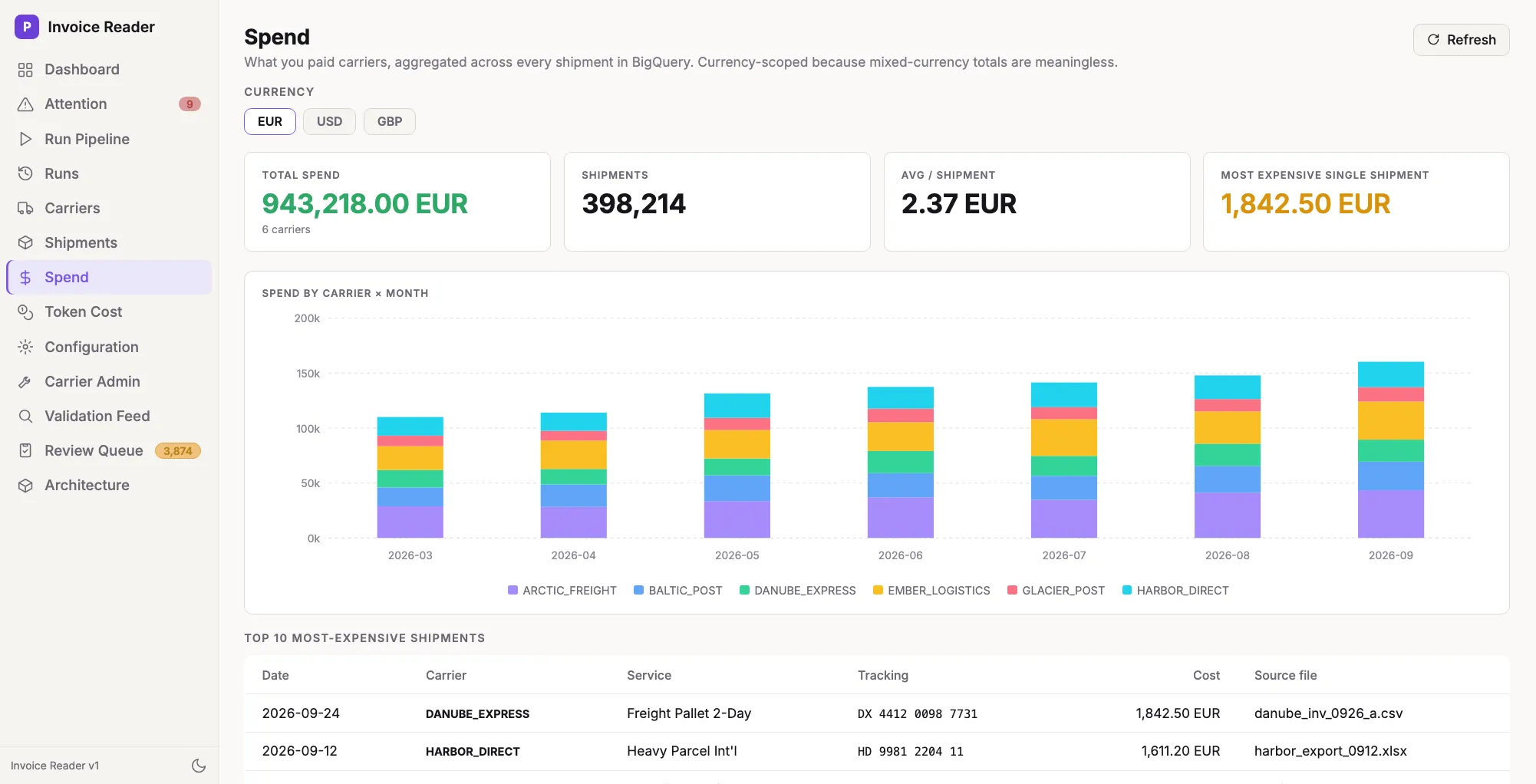This screenshot has width=1536, height=784.
Task: Click the Attention warning triangle icon
Action: (25, 104)
